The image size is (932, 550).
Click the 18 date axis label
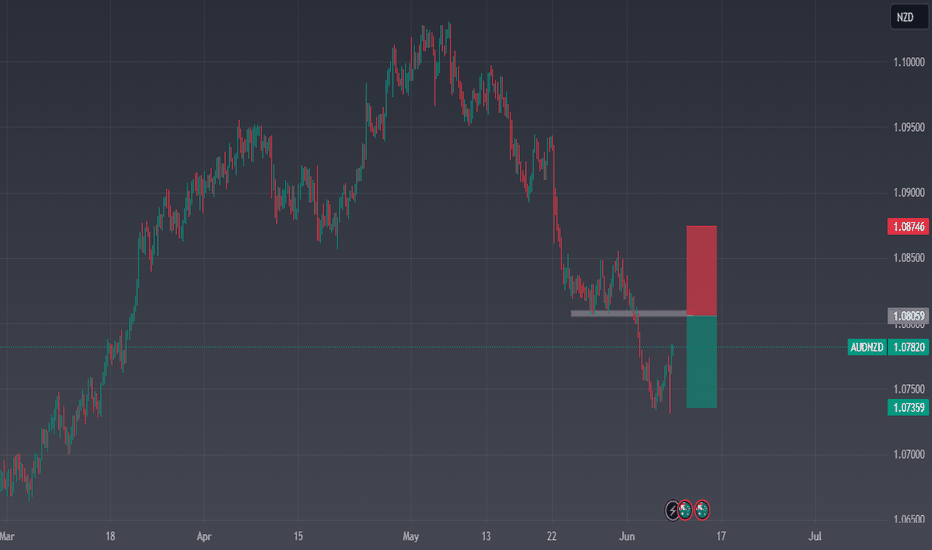[110, 536]
